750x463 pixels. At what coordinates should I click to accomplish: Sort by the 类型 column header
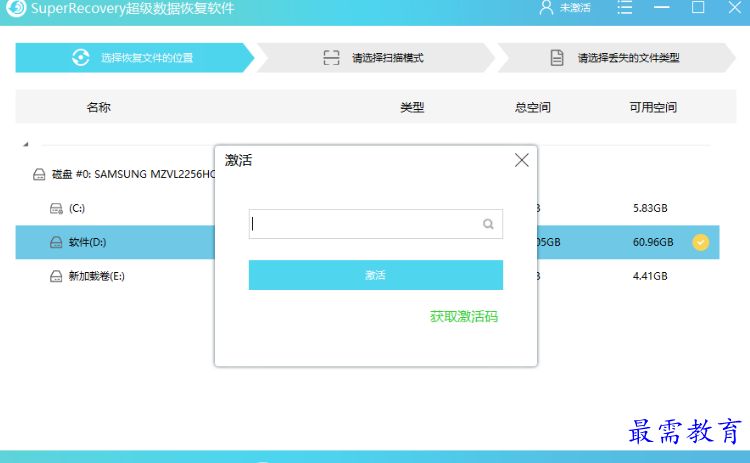412,107
